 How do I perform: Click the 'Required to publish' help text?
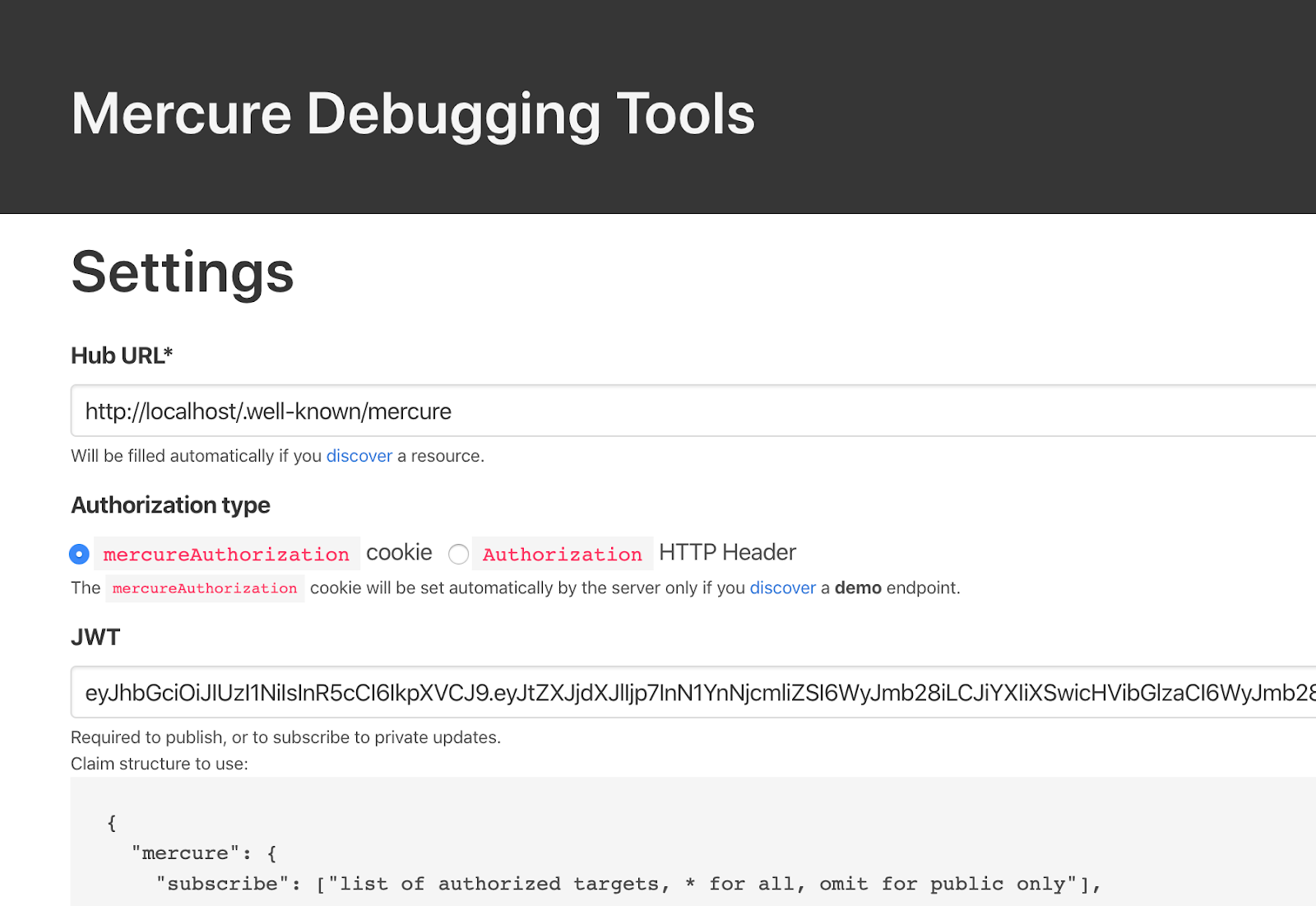point(285,737)
